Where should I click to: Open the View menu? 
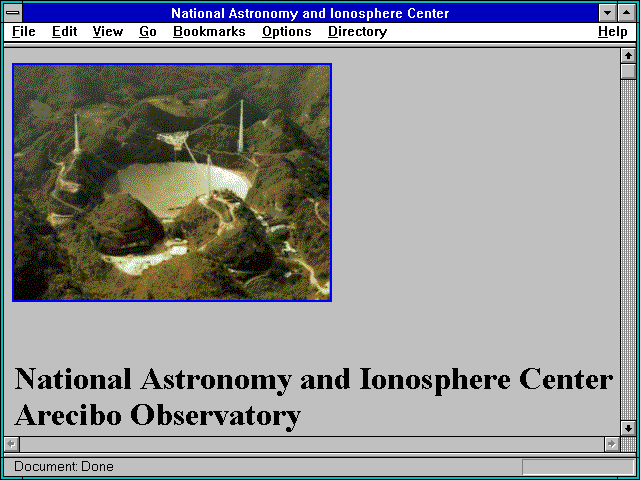108,32
